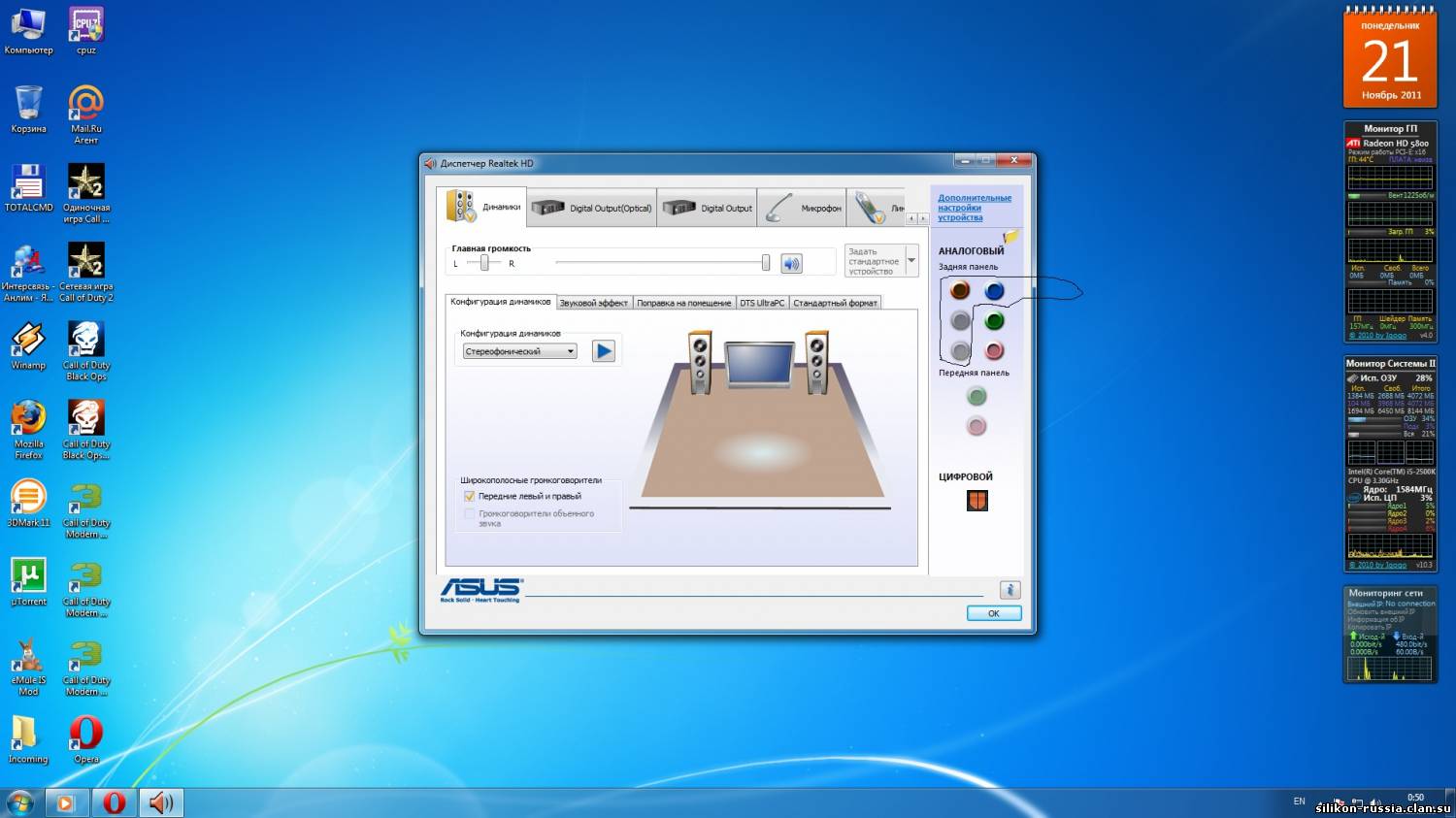Click the right speaker in the room diagram
1456x818 pixels.
[816, 362]
